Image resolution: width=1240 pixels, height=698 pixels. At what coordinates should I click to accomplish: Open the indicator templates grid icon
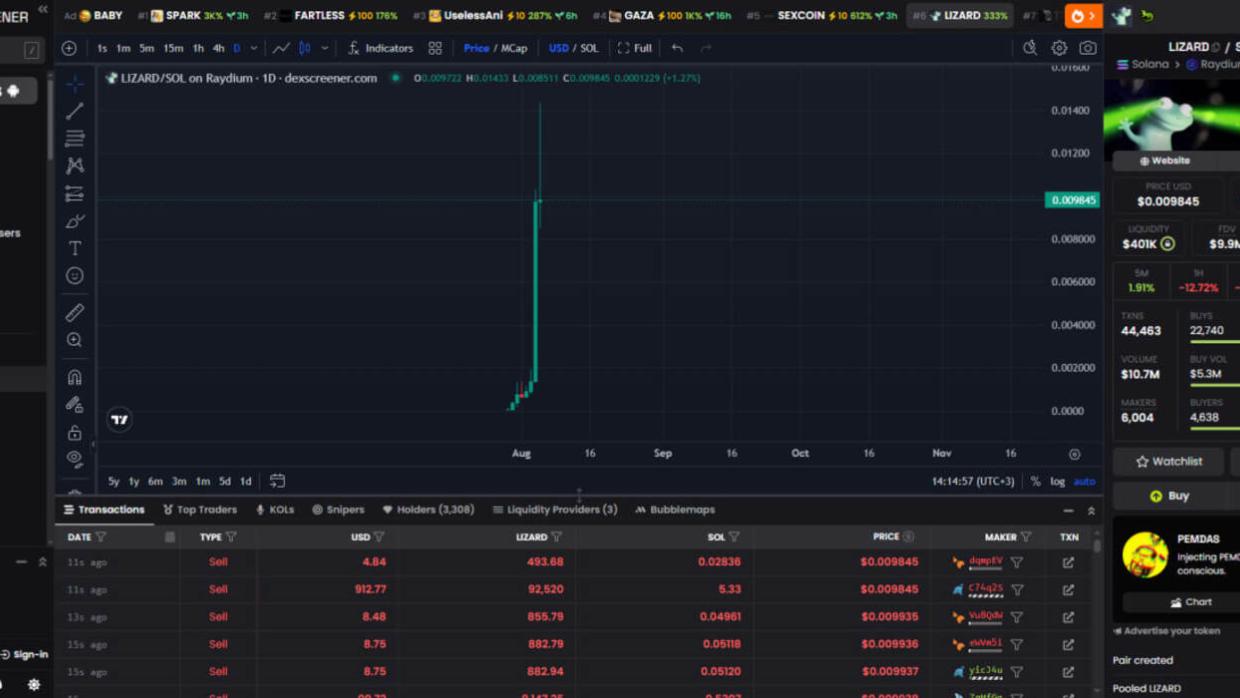tap(435, 48)
